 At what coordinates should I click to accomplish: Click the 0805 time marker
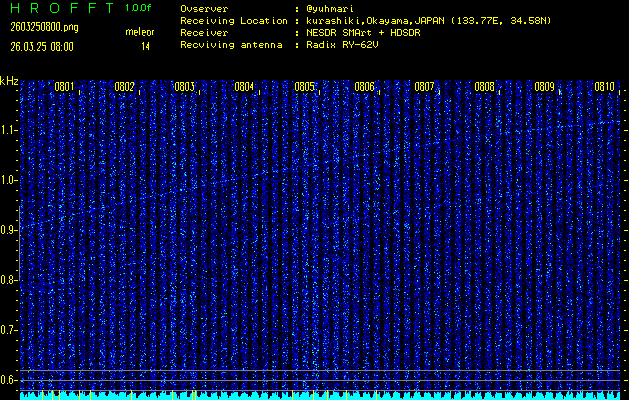(304, 87)
